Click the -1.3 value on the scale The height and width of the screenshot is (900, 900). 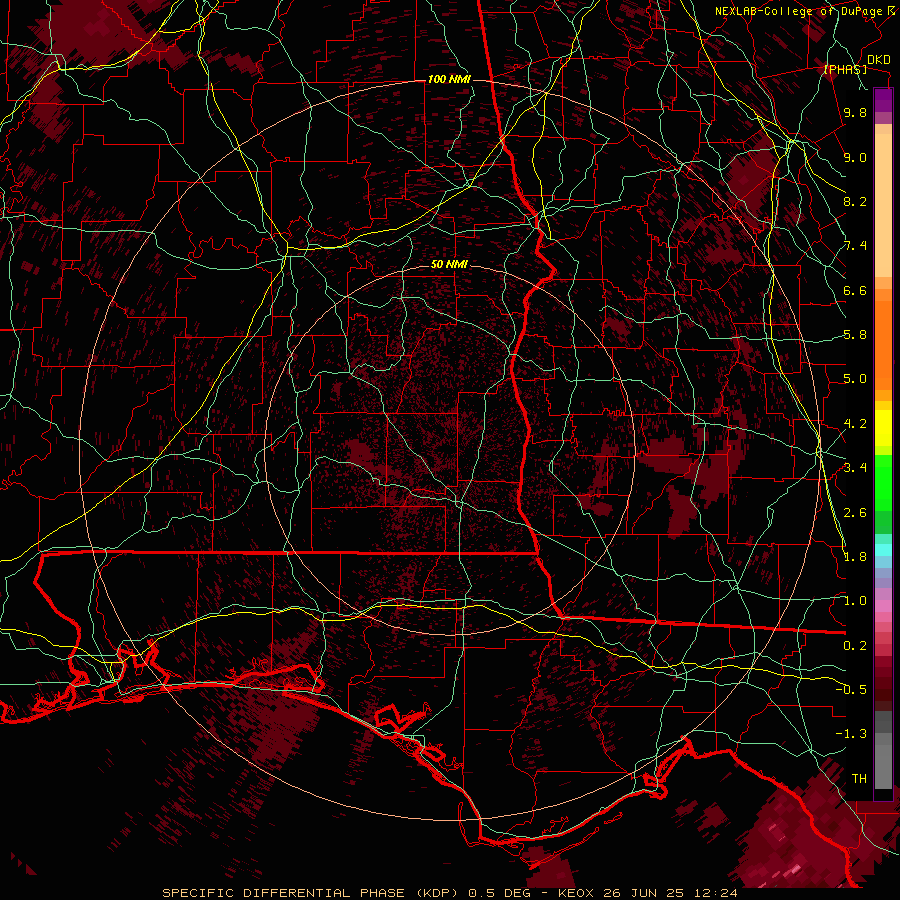click(852, 734)
